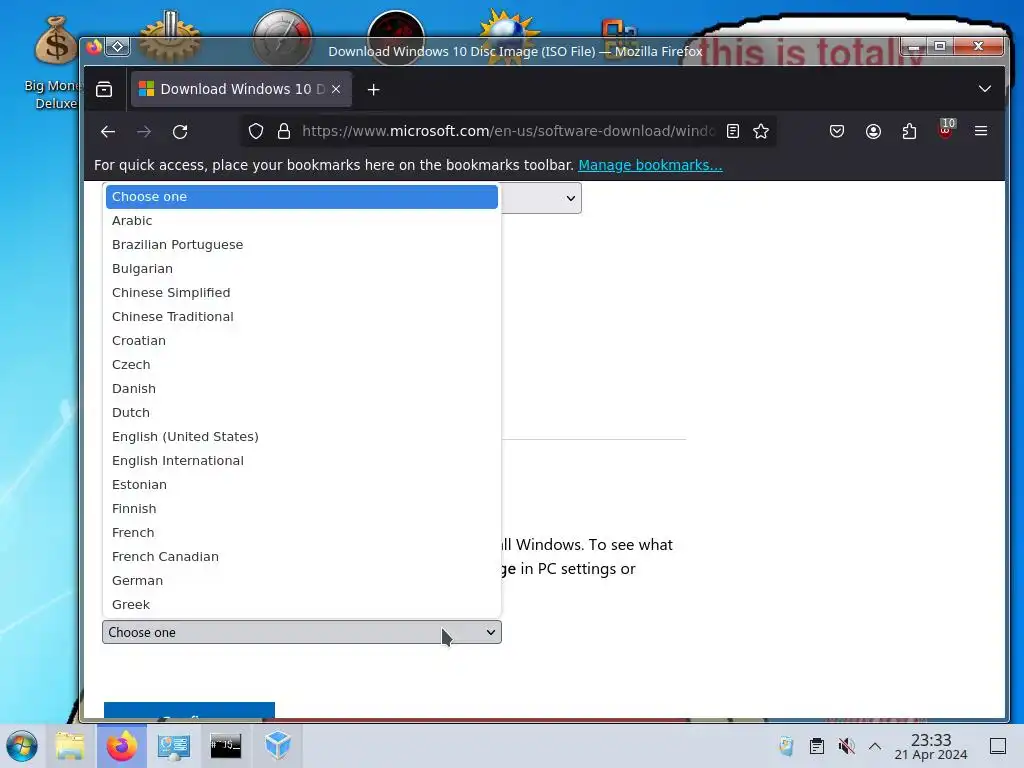Reload the current page
This screenshot has width=1024, height=768.
[x=180, y=131]
